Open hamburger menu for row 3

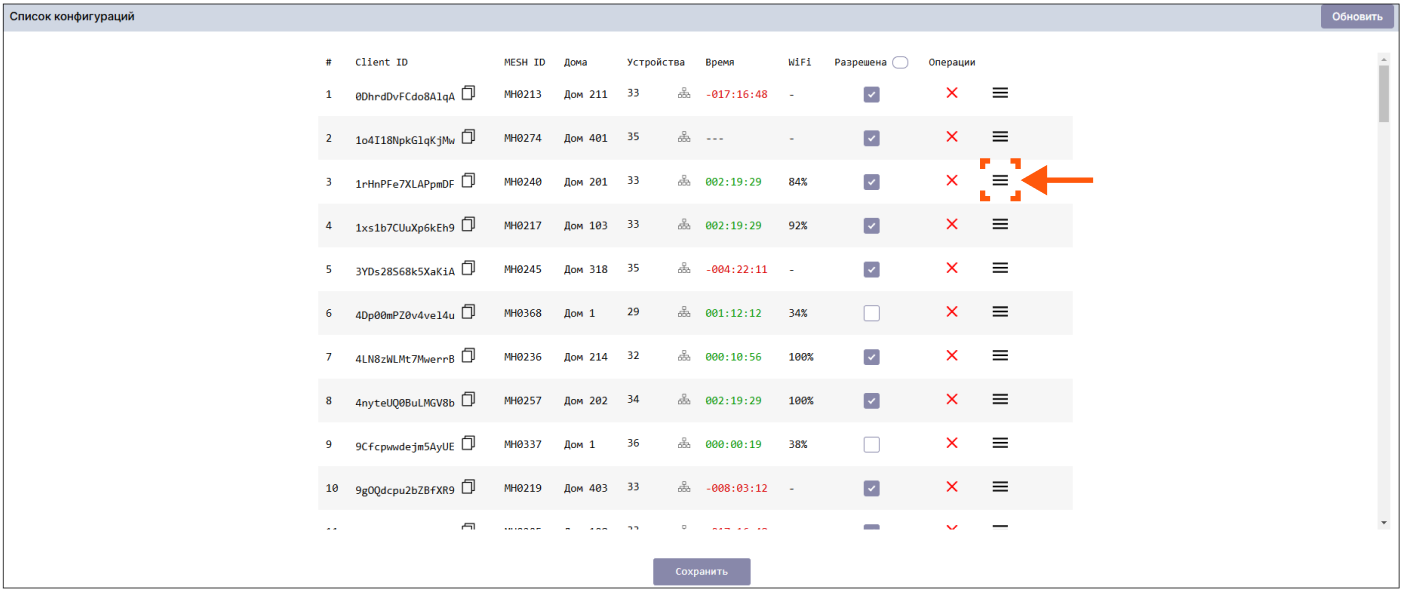(x=1000, y=180)
